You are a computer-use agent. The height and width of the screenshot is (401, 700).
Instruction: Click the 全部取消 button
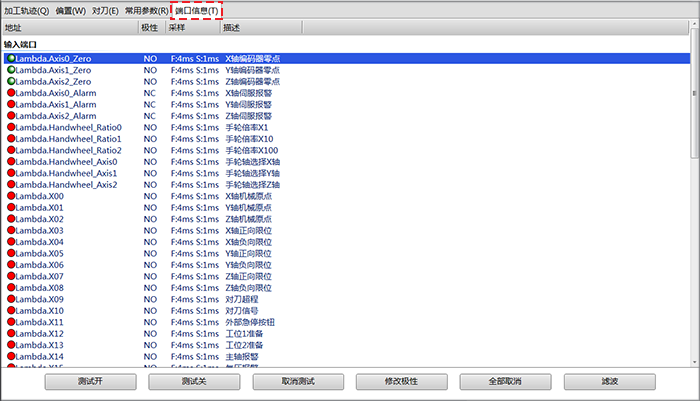(x=505, y=381)
